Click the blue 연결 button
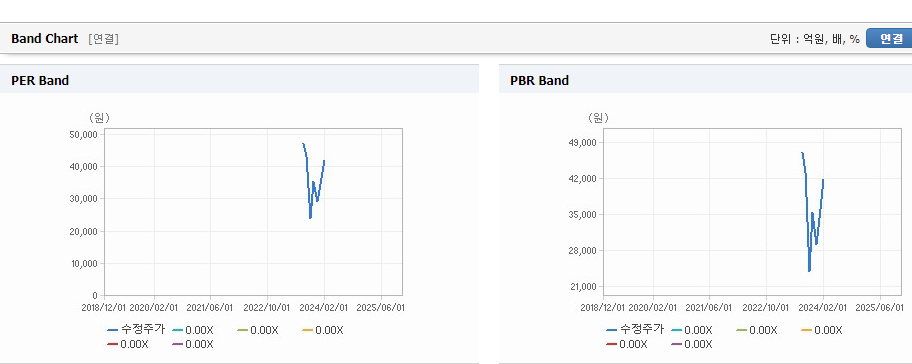 (x=890, y=38)
